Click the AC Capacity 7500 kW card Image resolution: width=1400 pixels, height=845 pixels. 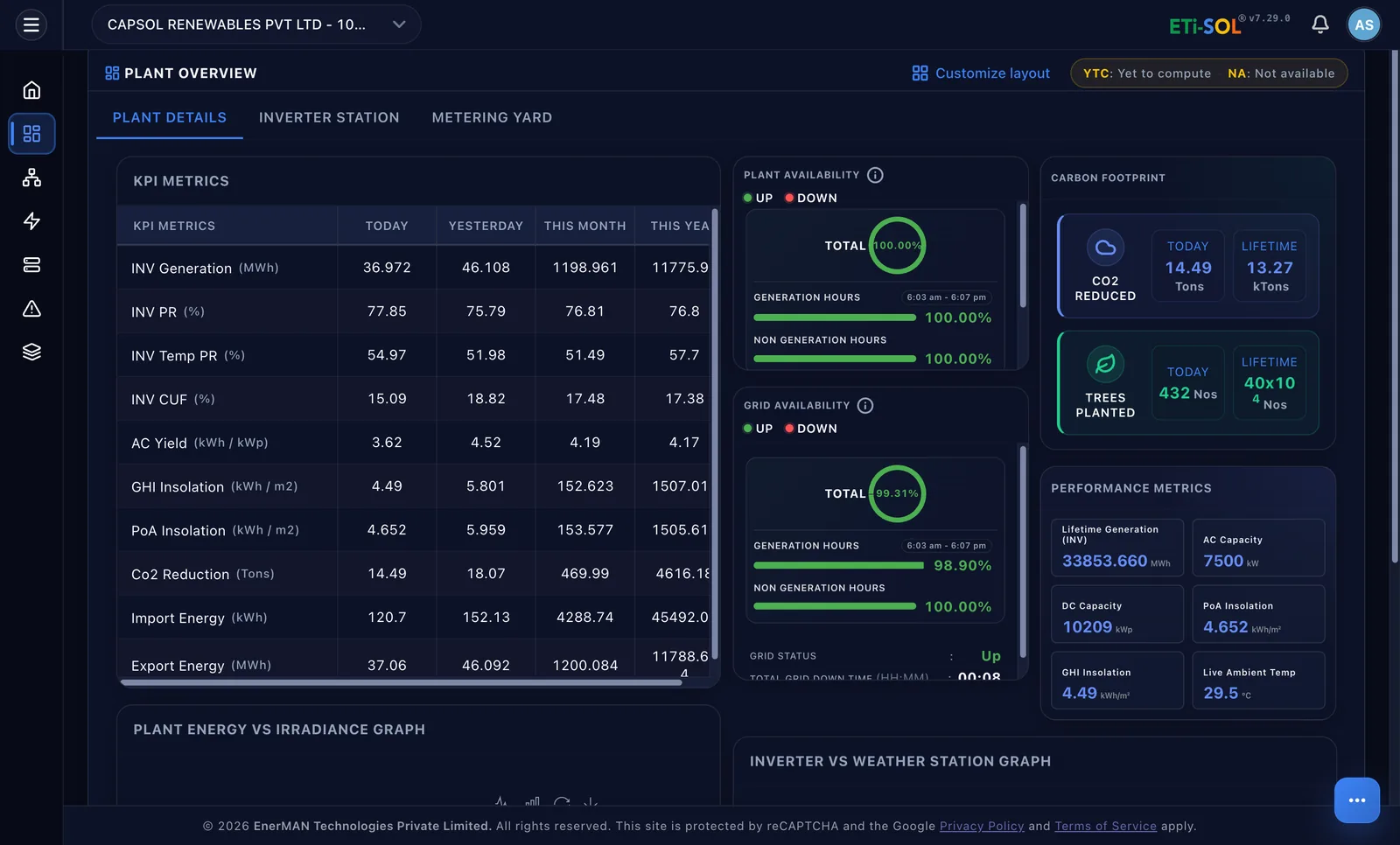(1258, 548)
